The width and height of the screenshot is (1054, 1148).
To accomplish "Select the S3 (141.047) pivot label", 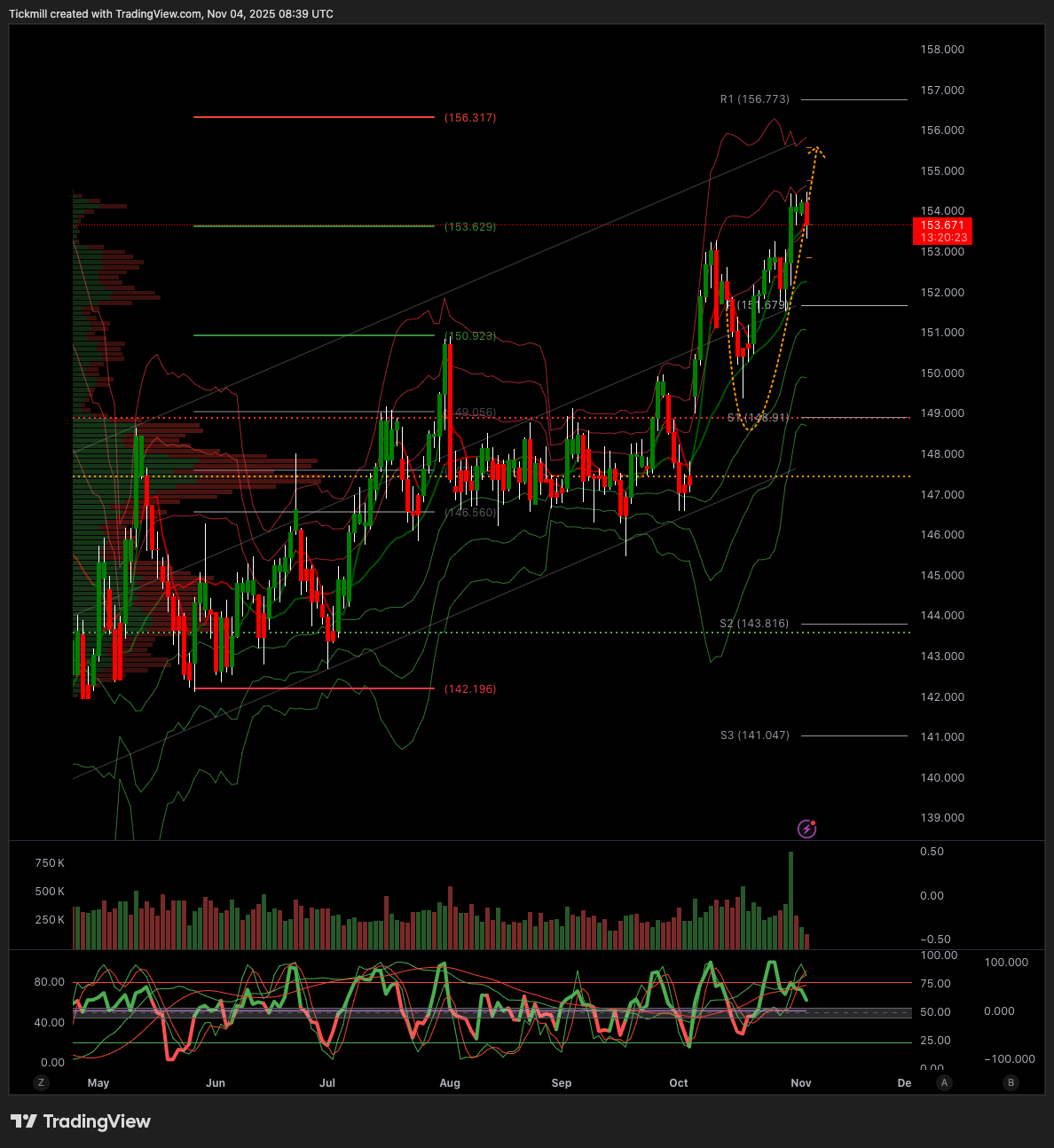I will click(754, 735).
